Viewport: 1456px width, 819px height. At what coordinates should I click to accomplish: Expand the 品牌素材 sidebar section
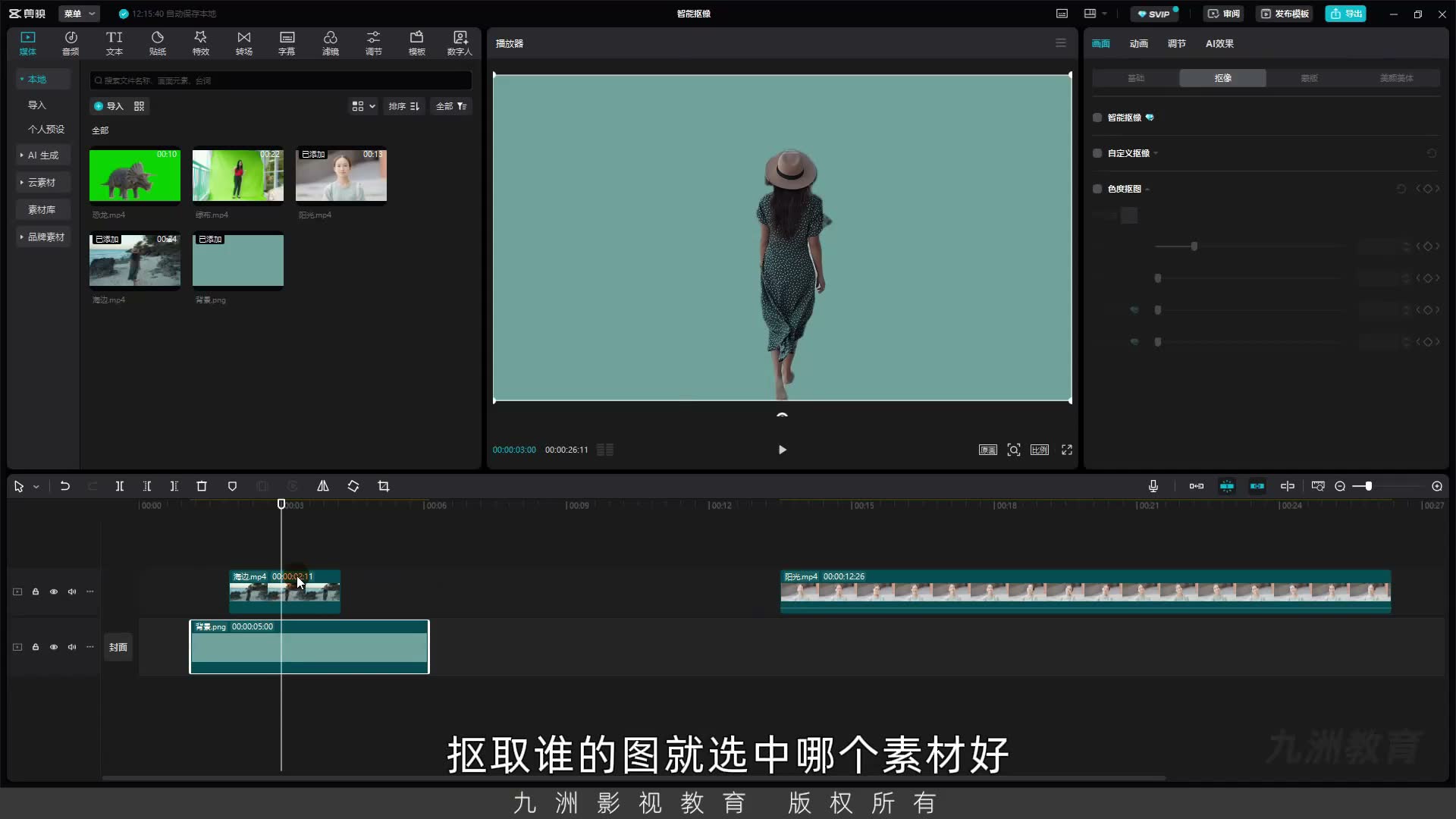[43, 237]
